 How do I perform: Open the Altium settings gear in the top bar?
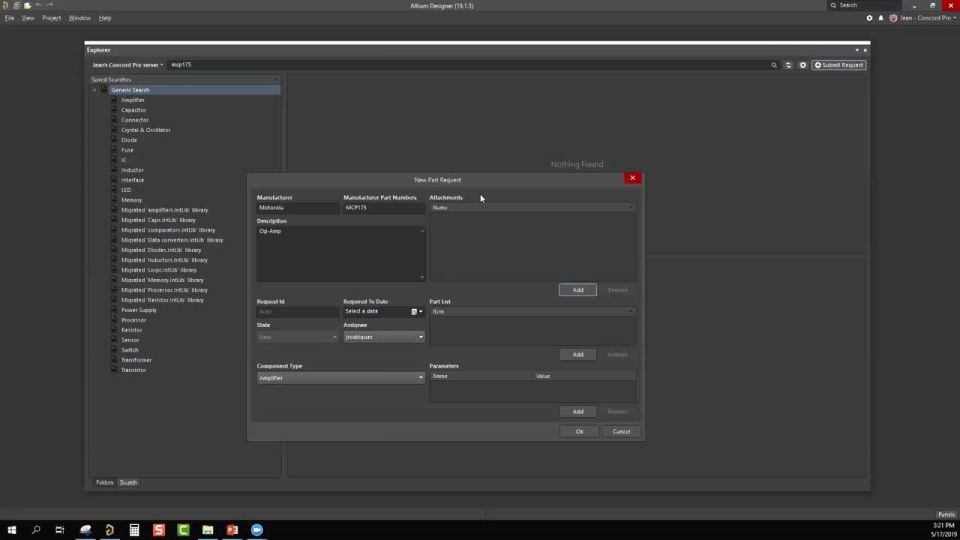869,18
